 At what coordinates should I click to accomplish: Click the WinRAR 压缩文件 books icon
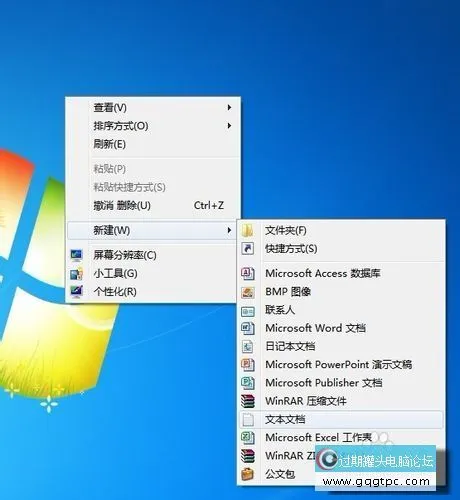pos(248,401)
